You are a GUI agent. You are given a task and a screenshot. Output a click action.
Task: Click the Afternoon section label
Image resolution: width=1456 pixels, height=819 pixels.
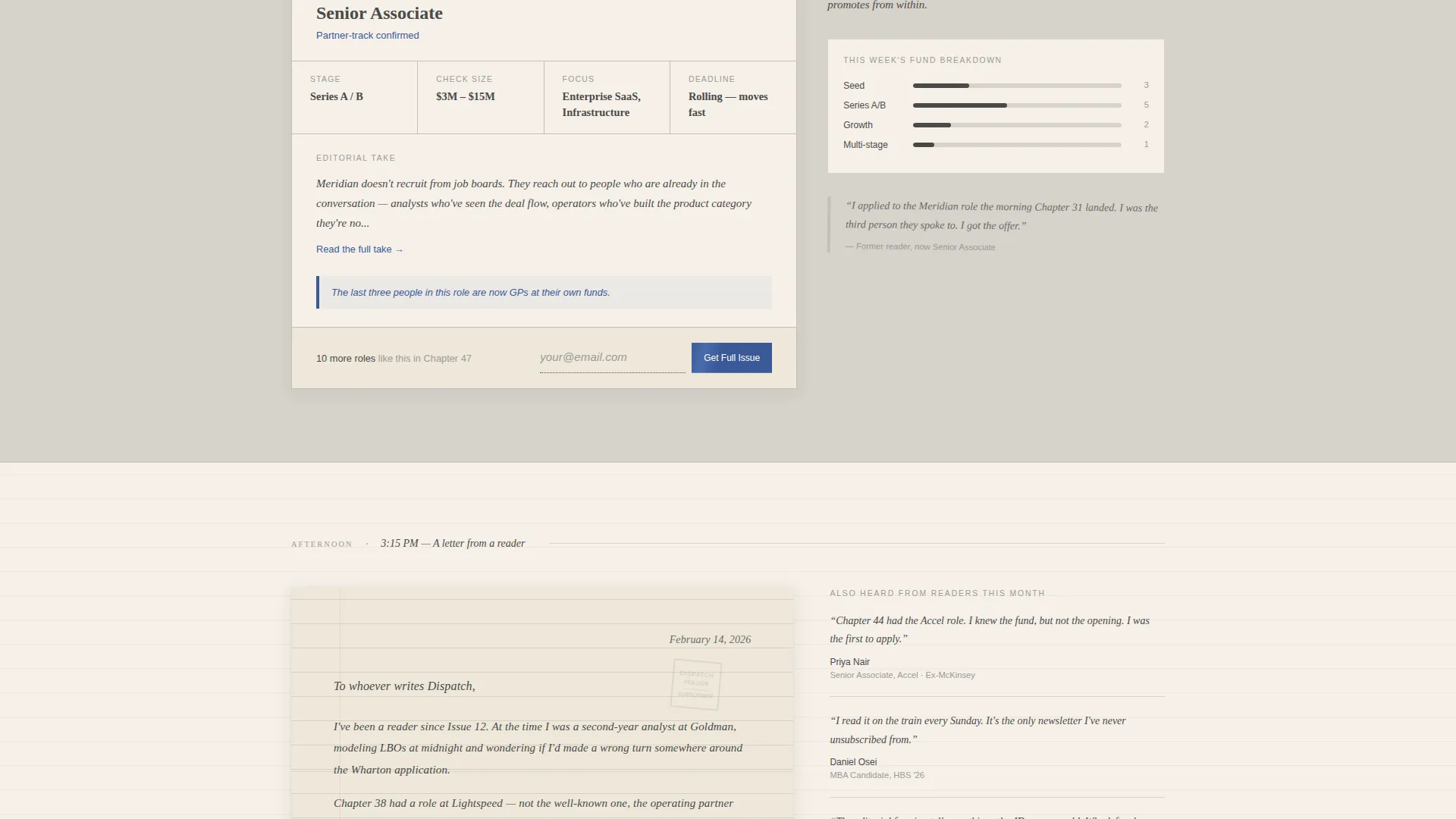322,544
